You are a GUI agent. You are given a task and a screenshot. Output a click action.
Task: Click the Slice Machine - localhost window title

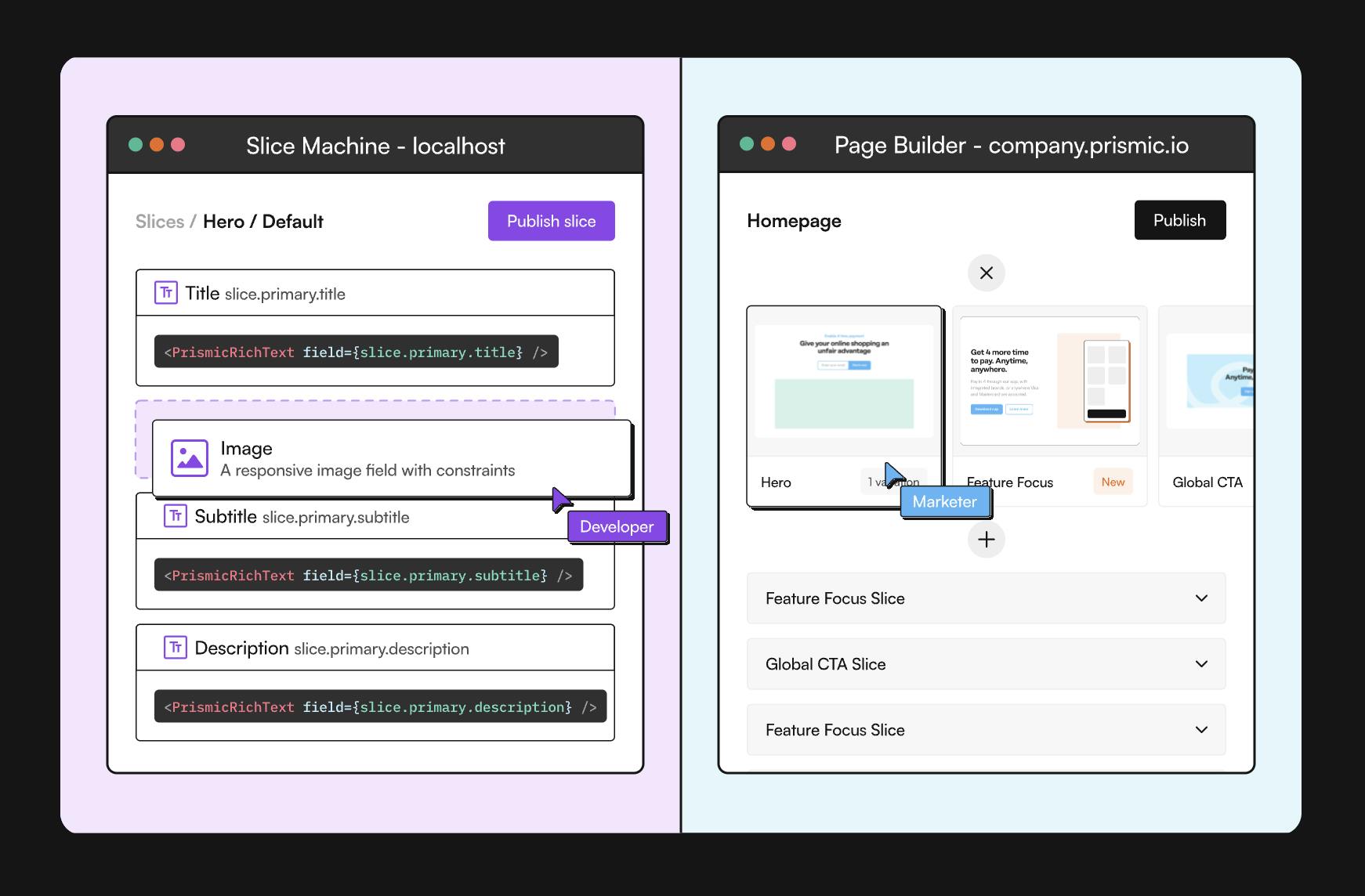tap(375, 146)
